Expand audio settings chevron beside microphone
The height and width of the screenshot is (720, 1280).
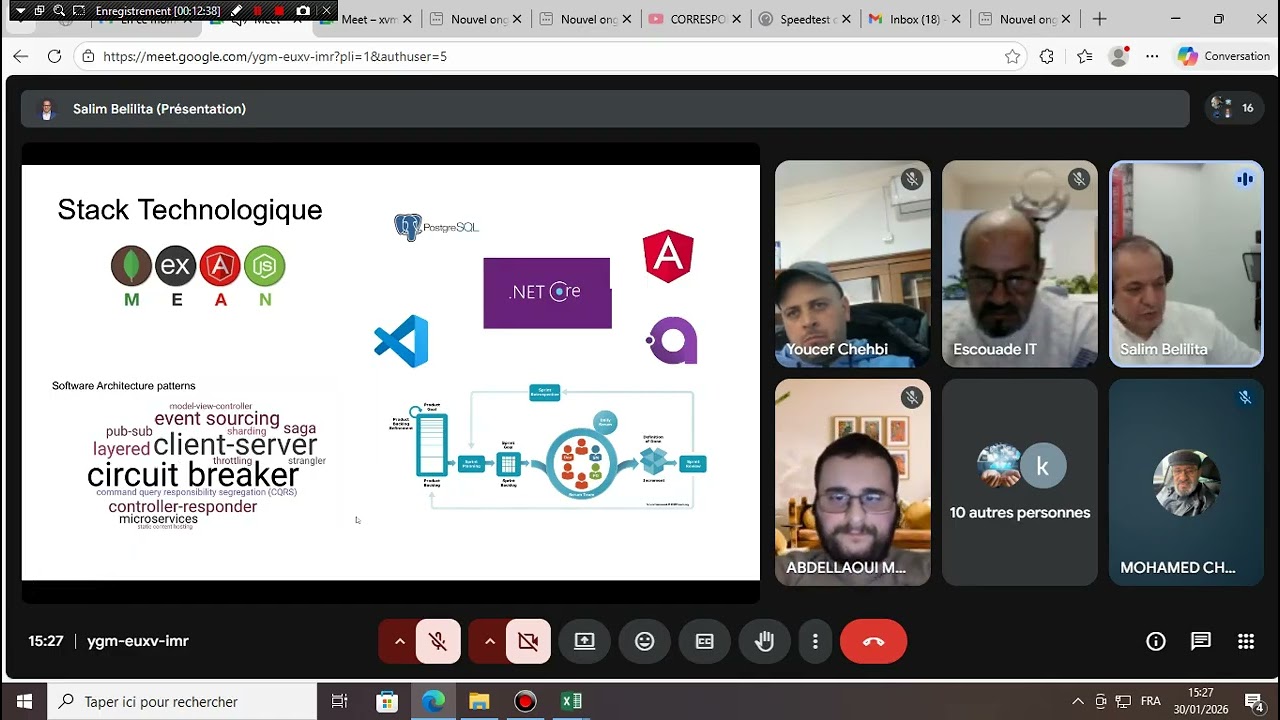point(399,641)
